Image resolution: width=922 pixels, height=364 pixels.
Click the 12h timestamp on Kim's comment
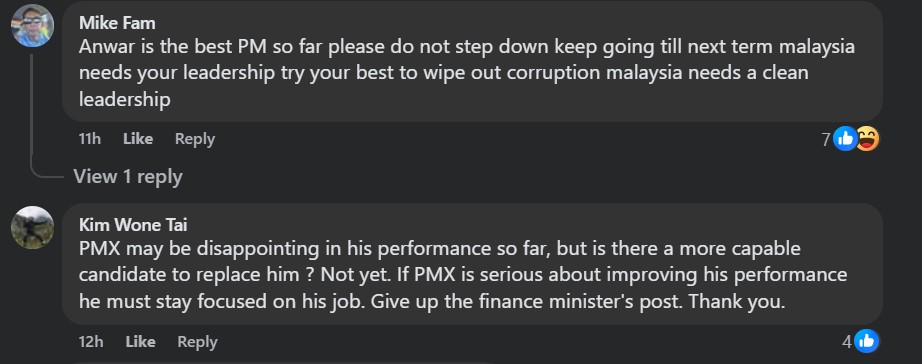point(91,342)
